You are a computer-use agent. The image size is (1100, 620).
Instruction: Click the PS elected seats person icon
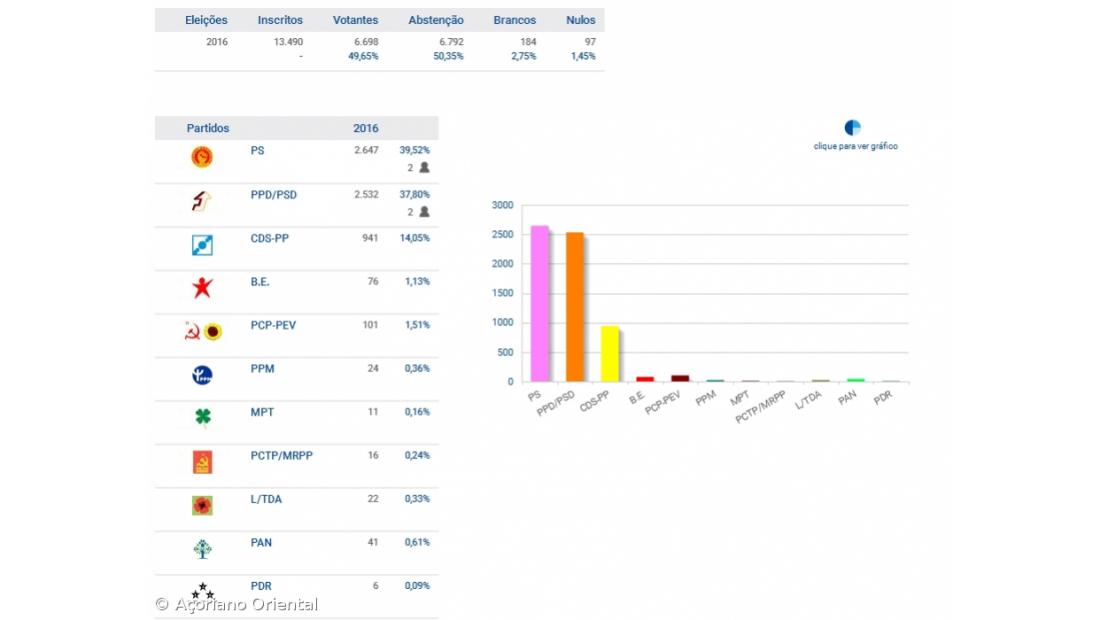tap(424, 168)
